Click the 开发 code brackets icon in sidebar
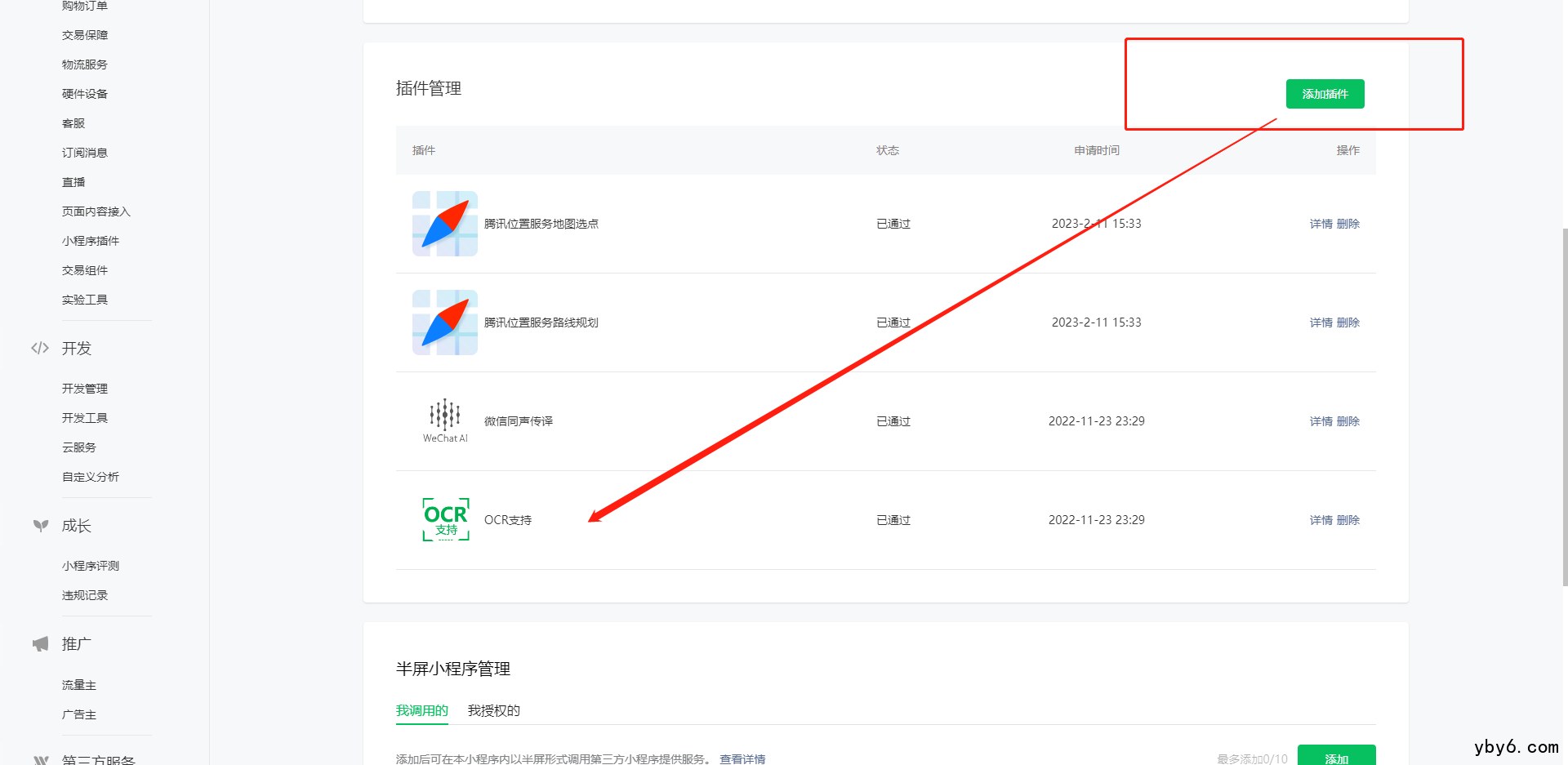This screenshot has width=1568, height=765. pyautogui.click(x=39, y=347)
